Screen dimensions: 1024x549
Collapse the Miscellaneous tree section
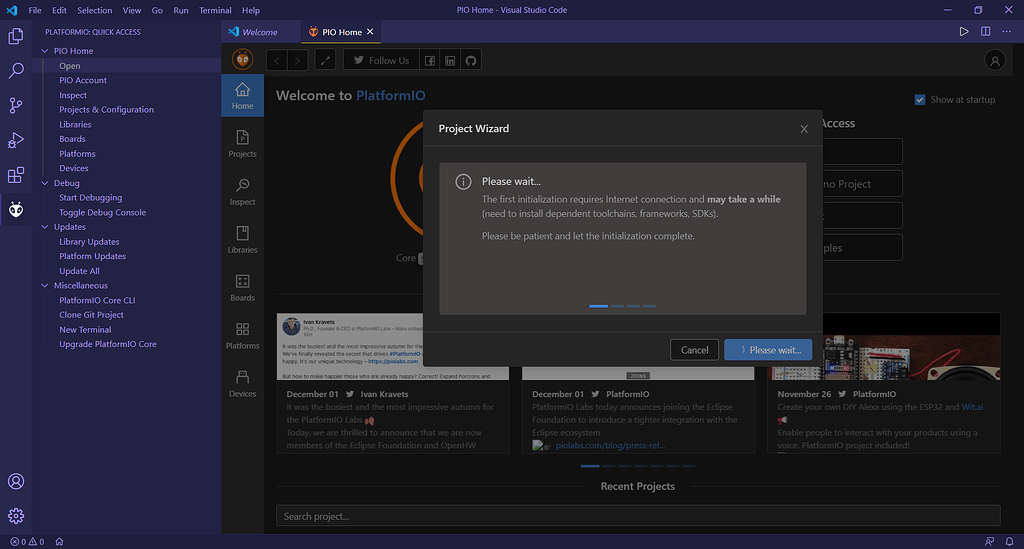pos(44,286)
